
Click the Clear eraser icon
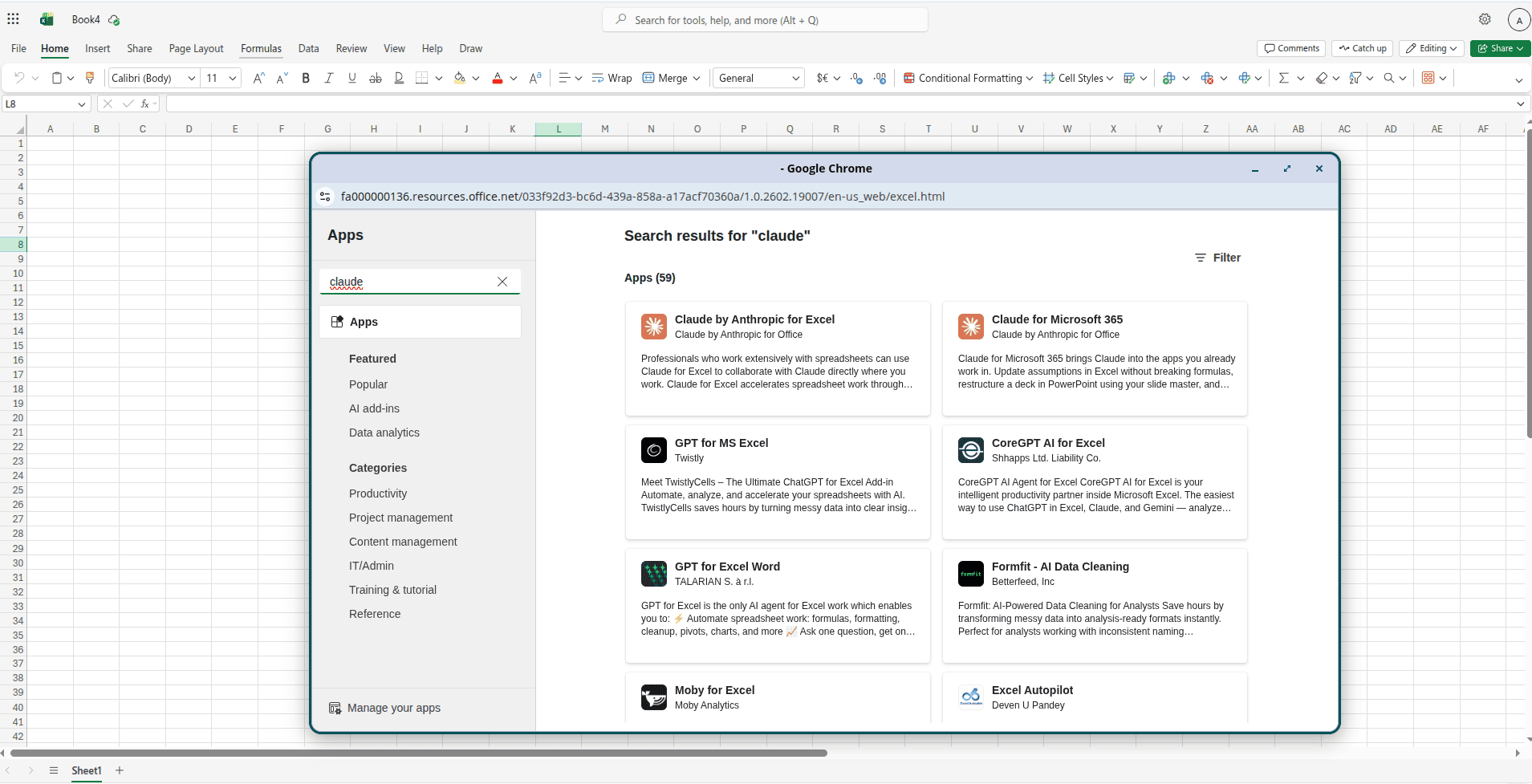pyautogui.click(x=1322, y=78)
